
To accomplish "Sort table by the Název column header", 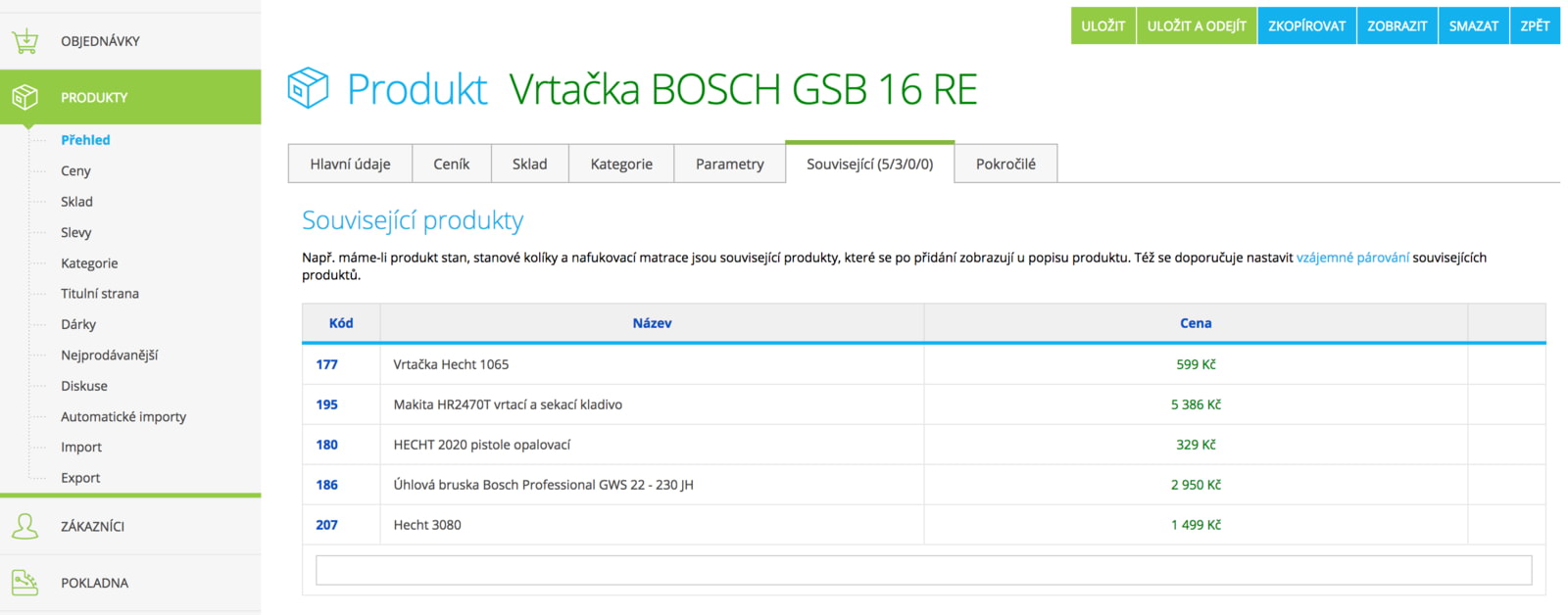I will pyautogui.click(x=652, y=323).
